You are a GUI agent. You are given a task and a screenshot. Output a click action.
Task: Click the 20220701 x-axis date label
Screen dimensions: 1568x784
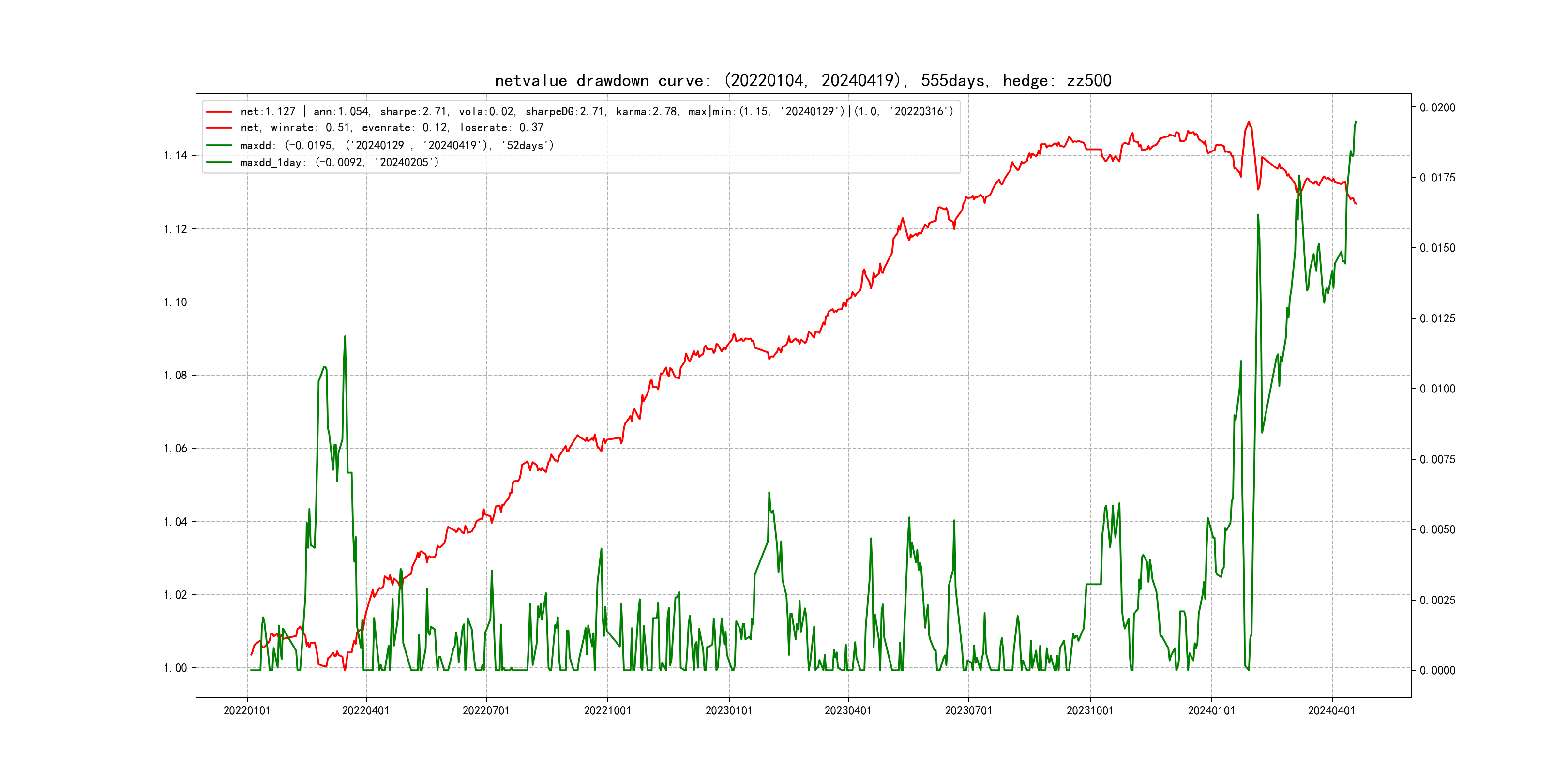click(486, 711)
